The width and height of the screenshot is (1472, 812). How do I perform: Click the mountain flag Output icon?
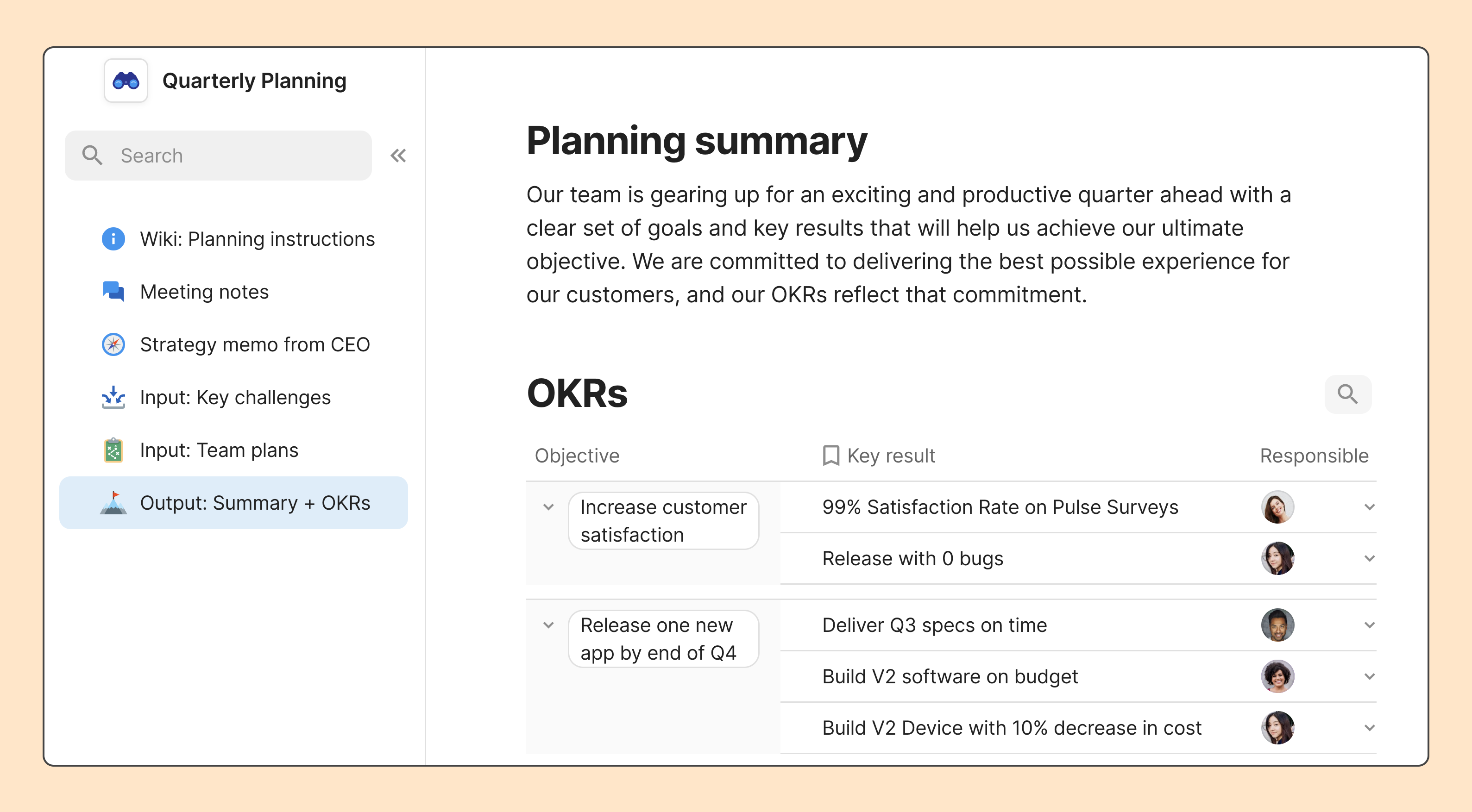click(113, 503)
